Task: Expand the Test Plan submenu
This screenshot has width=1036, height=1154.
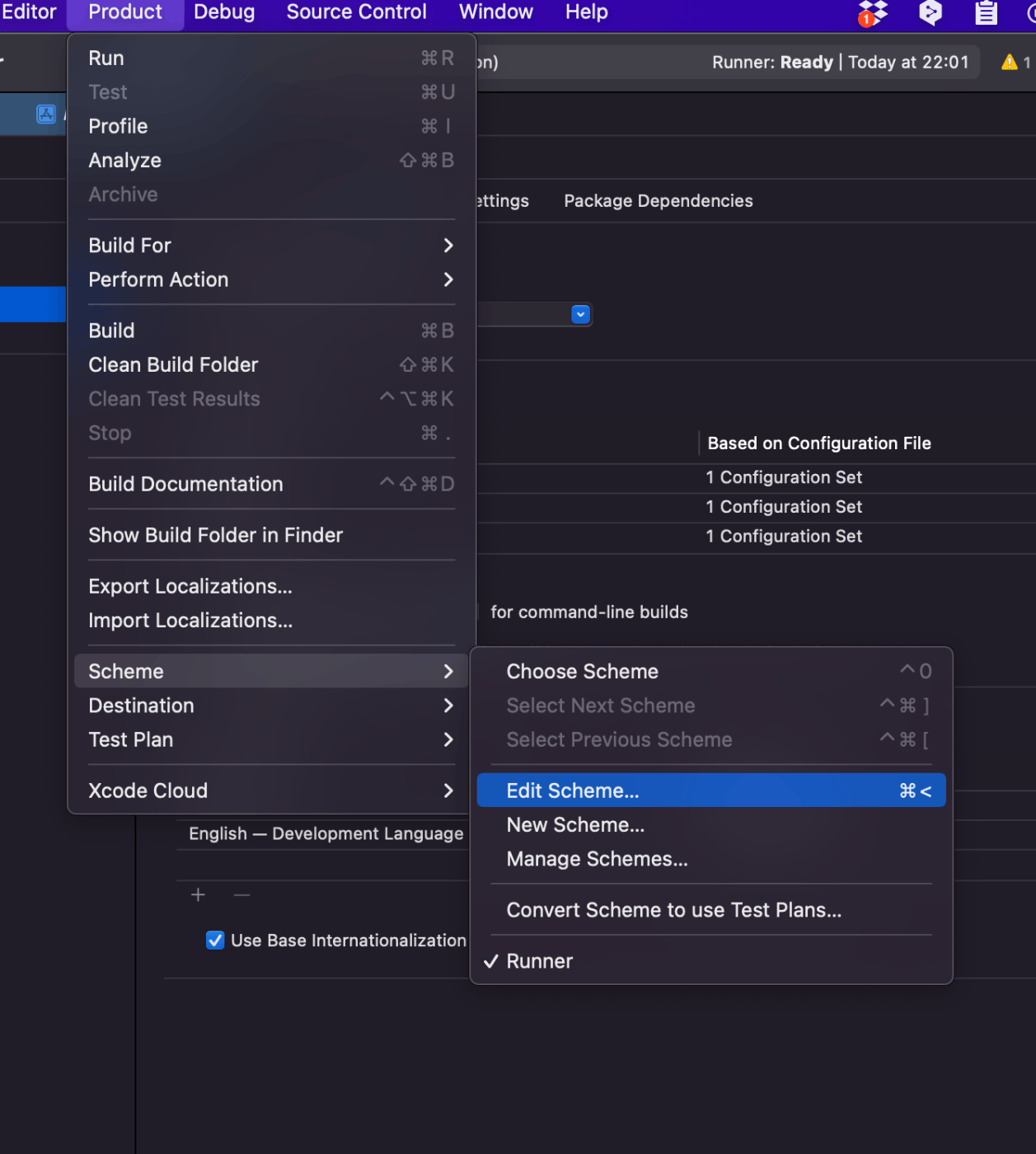Action: click(271, 739)
